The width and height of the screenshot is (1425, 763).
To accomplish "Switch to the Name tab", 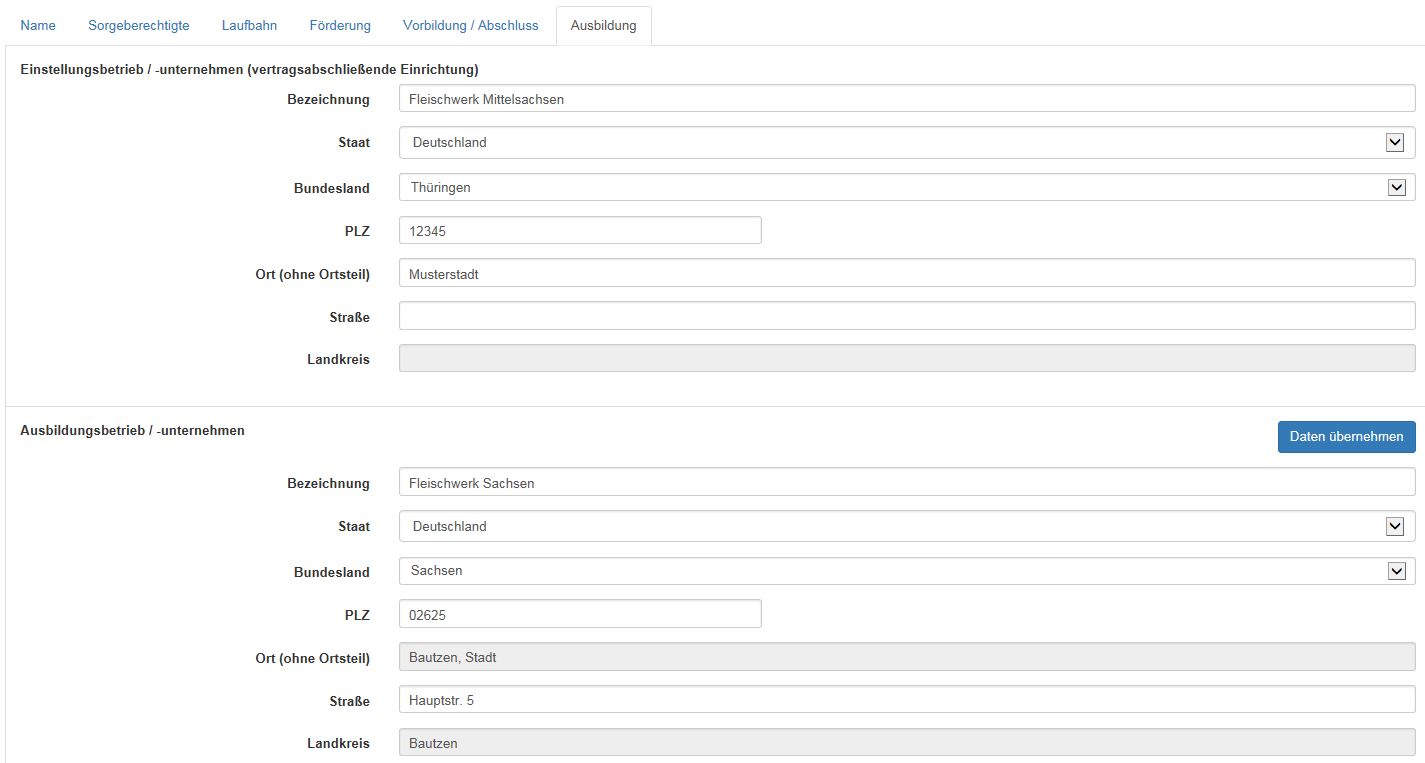I will pos(38,25).
